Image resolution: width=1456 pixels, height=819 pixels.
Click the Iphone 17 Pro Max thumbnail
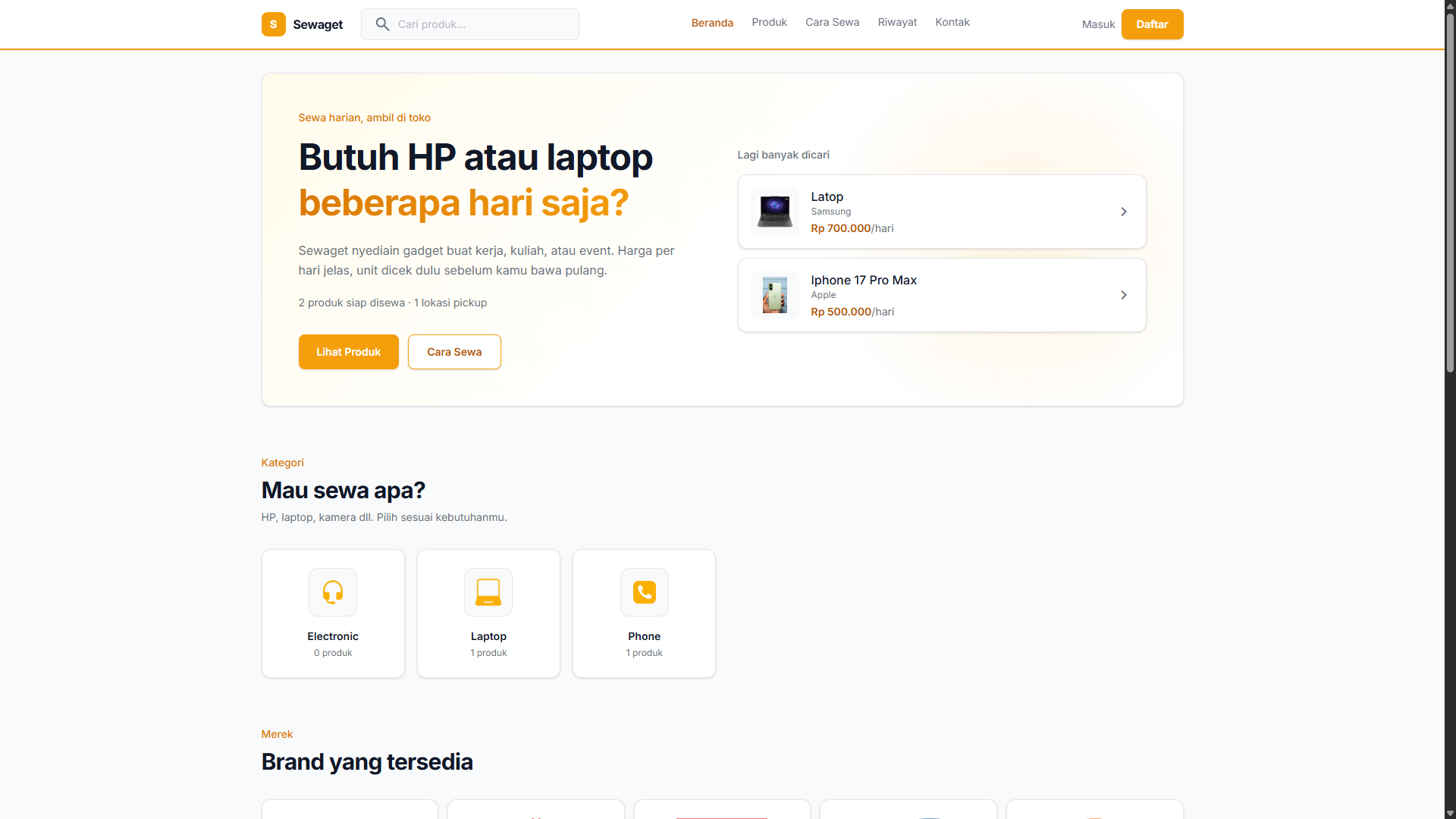click(x=775, y=295)
